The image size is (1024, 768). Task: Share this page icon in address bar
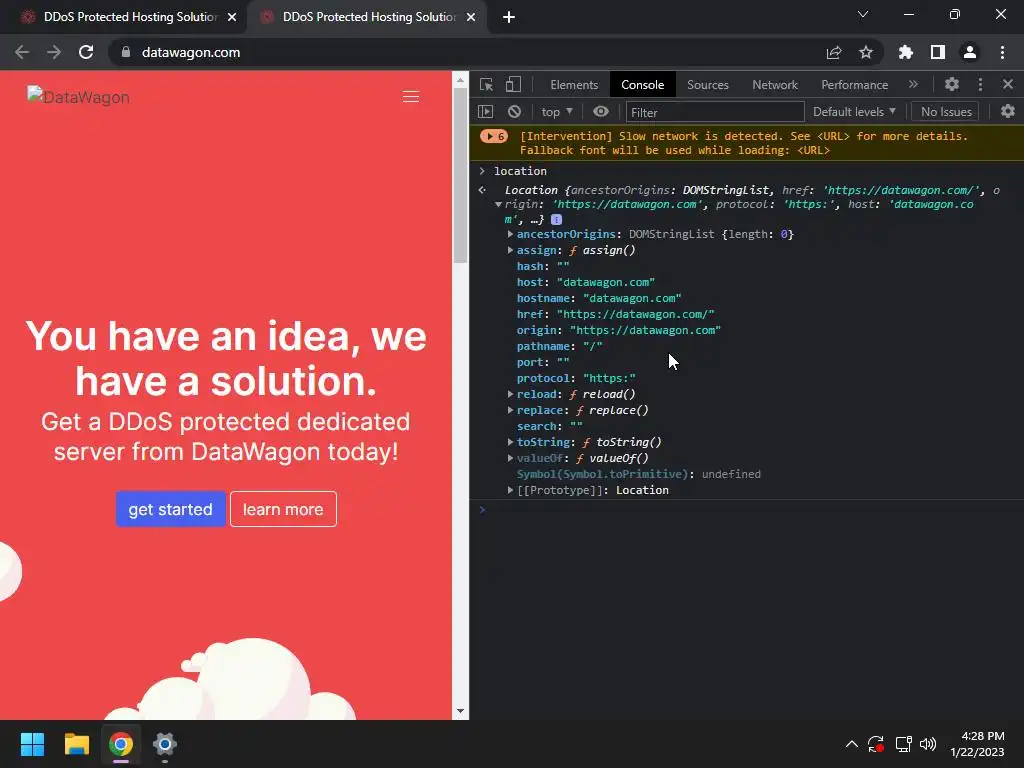834,52
